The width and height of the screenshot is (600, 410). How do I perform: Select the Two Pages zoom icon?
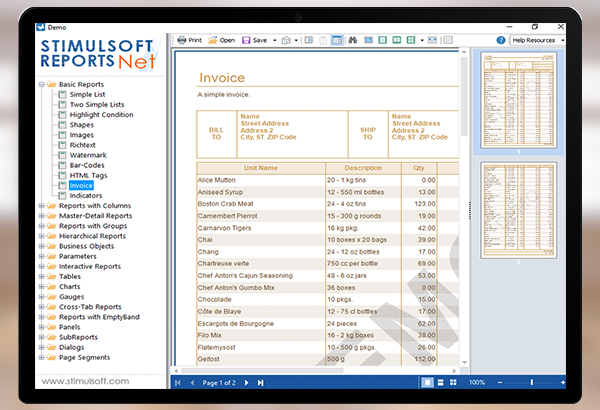[x=397, y=40]
